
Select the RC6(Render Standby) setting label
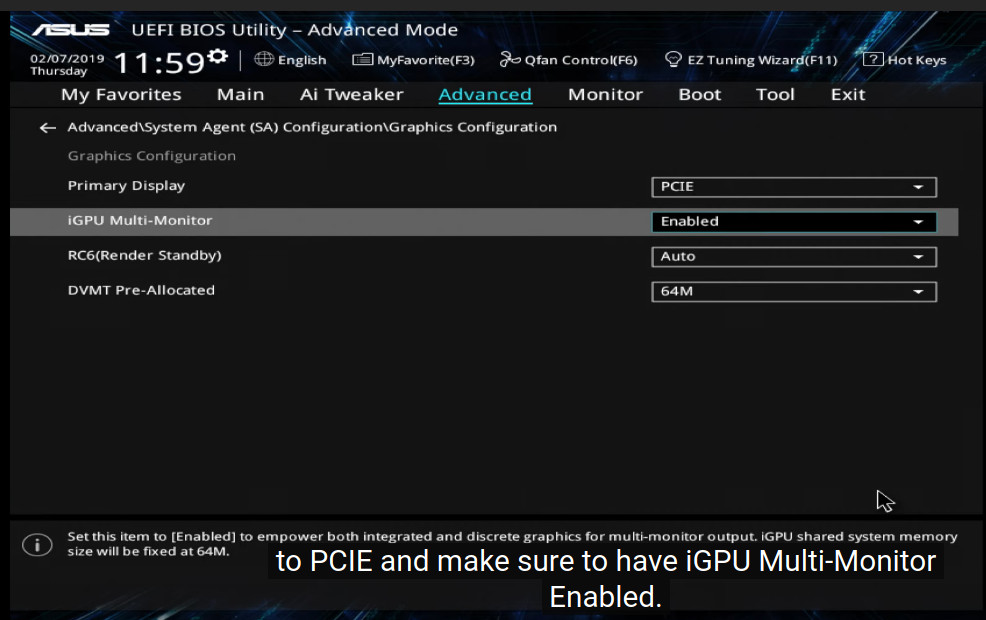(x=144, y=256)
